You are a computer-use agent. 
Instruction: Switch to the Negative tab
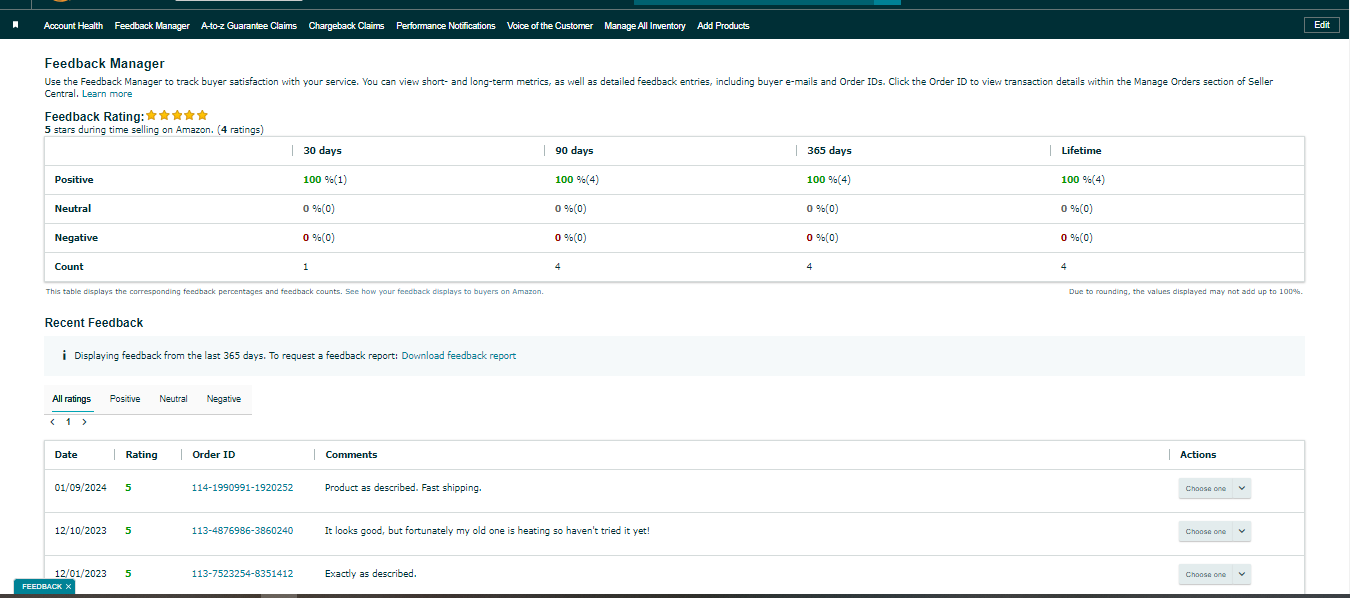click(224, 399)
